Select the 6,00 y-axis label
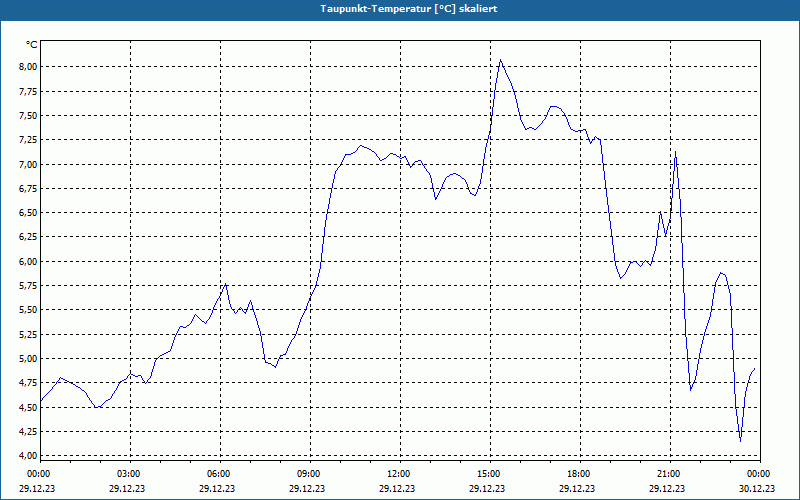Image resolution: width=800 pixels, height=500 pixels. click(29, 262)
